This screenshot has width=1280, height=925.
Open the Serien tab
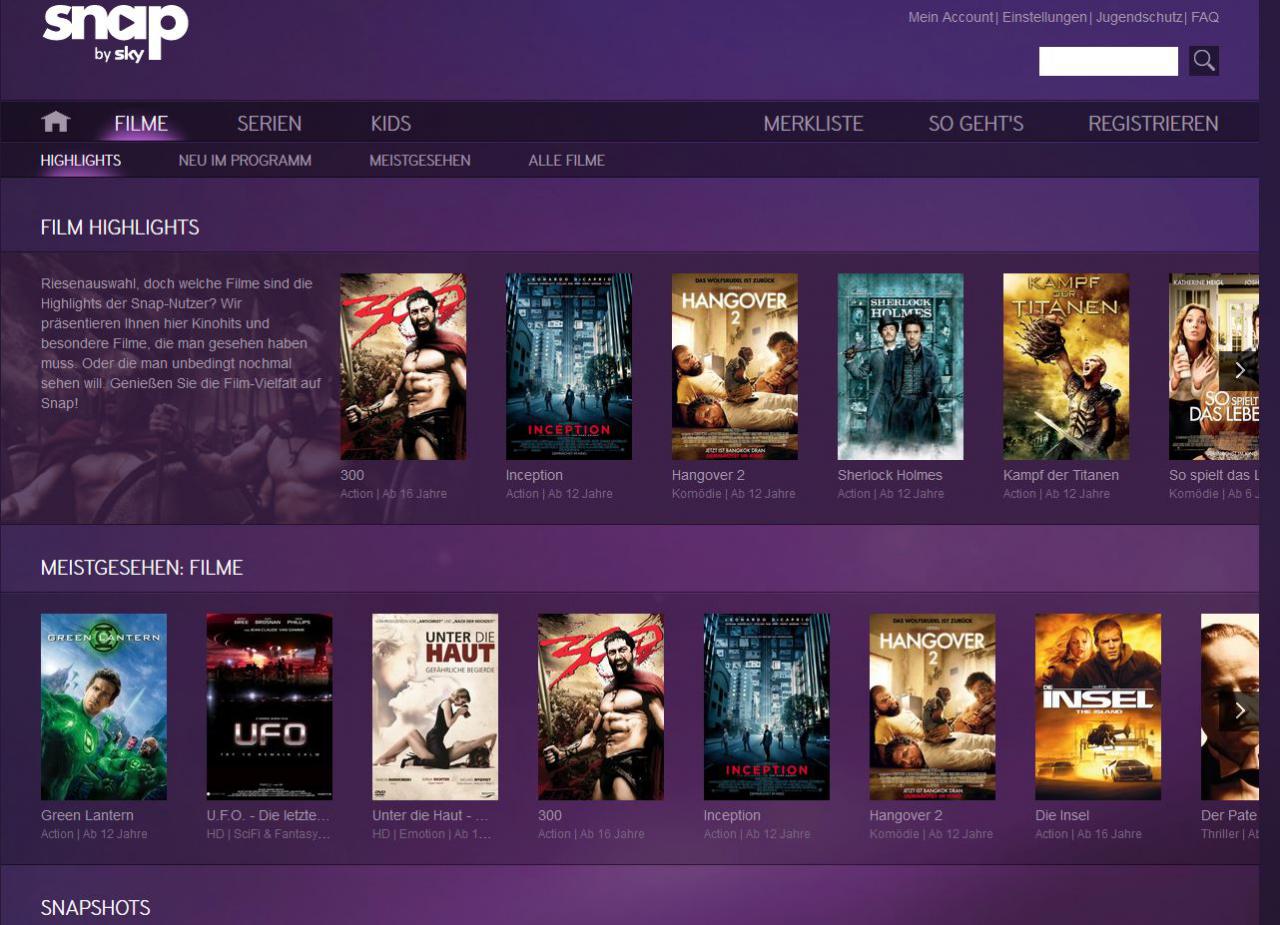(269, 123)
